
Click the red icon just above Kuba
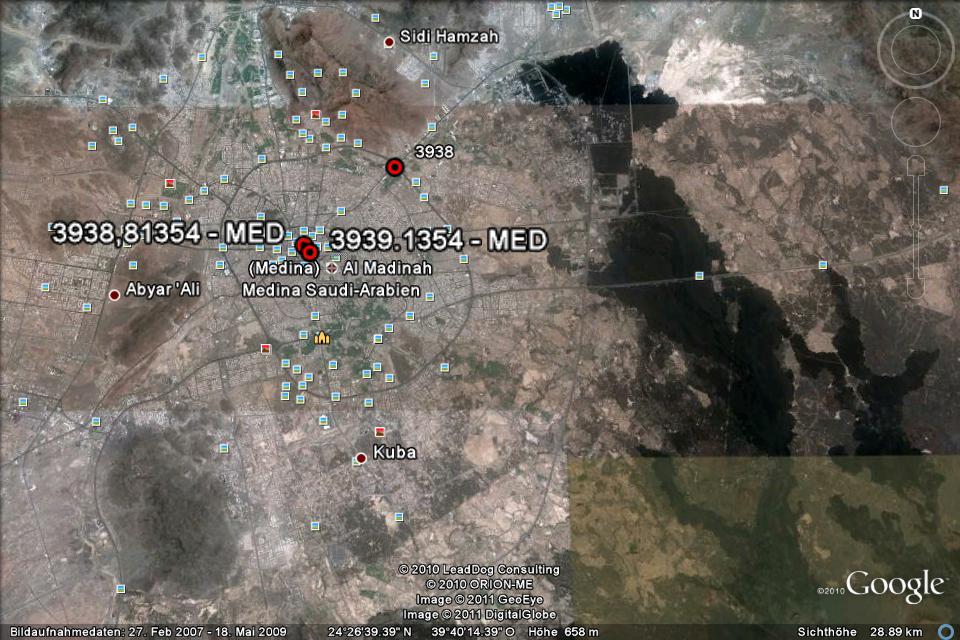coord(379,431)
